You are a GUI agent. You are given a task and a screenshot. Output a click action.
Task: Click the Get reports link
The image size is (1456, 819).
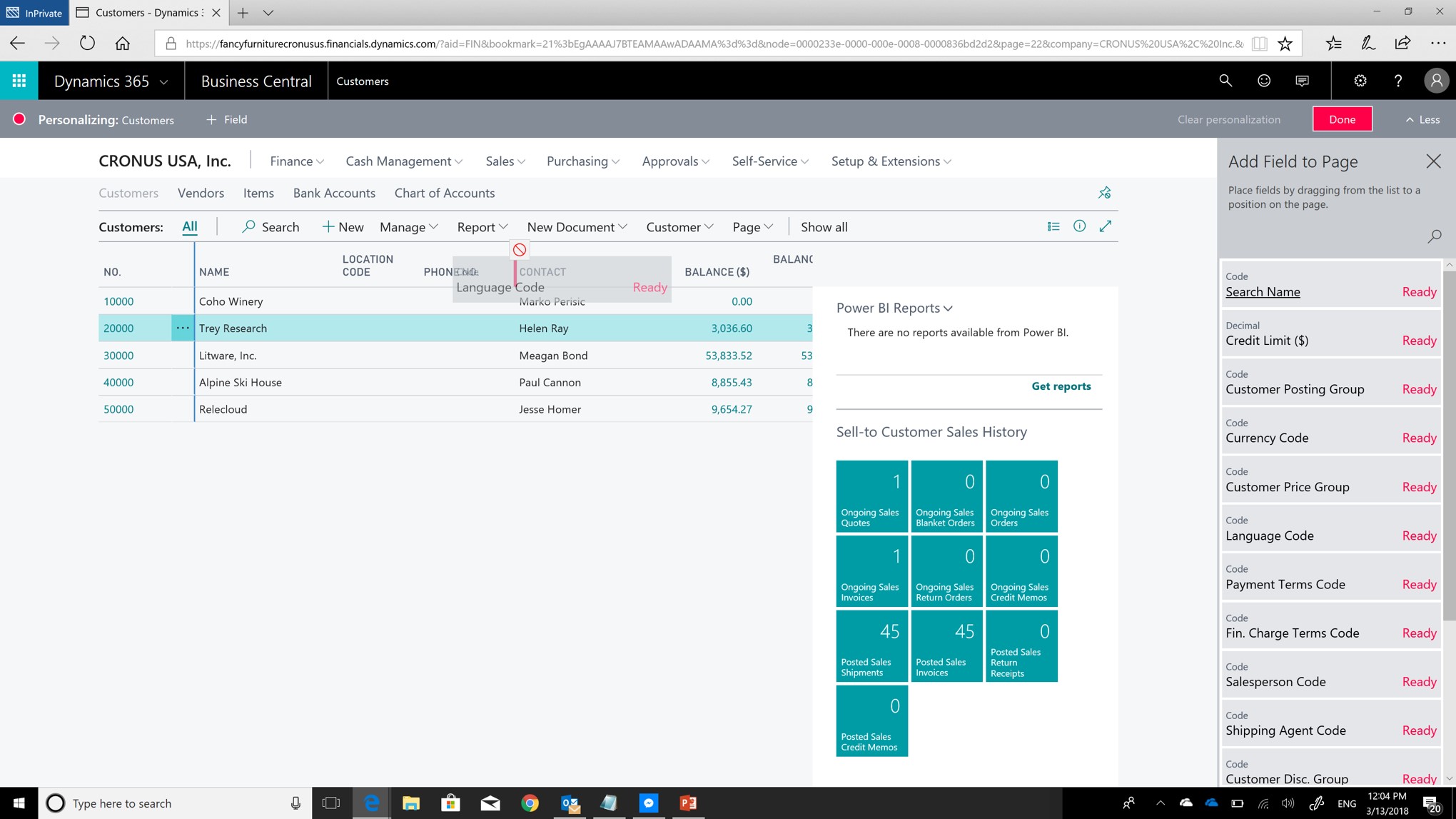coord(1061,386)
